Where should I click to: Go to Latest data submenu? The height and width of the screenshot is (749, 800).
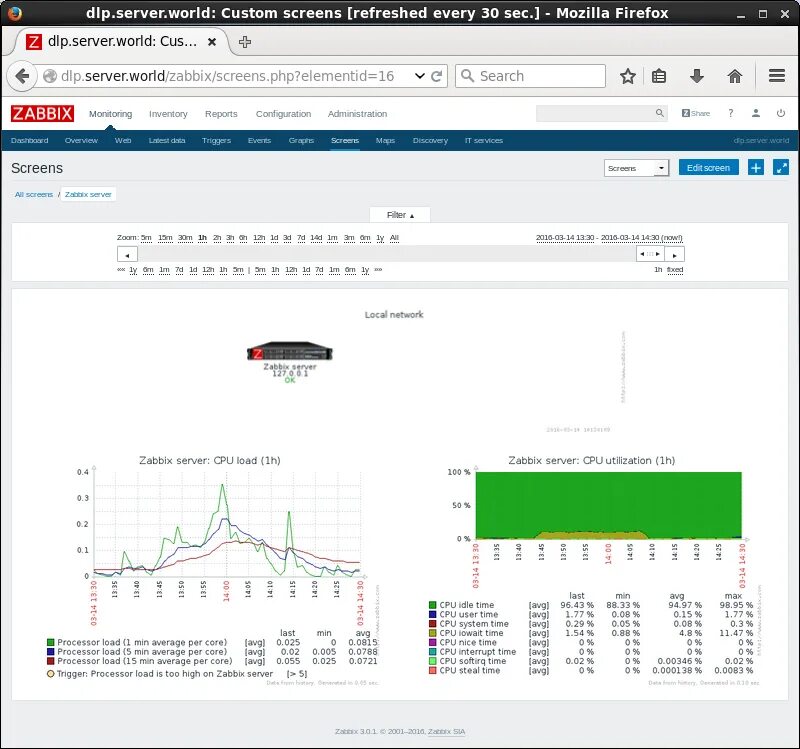(x=167, y=140)
